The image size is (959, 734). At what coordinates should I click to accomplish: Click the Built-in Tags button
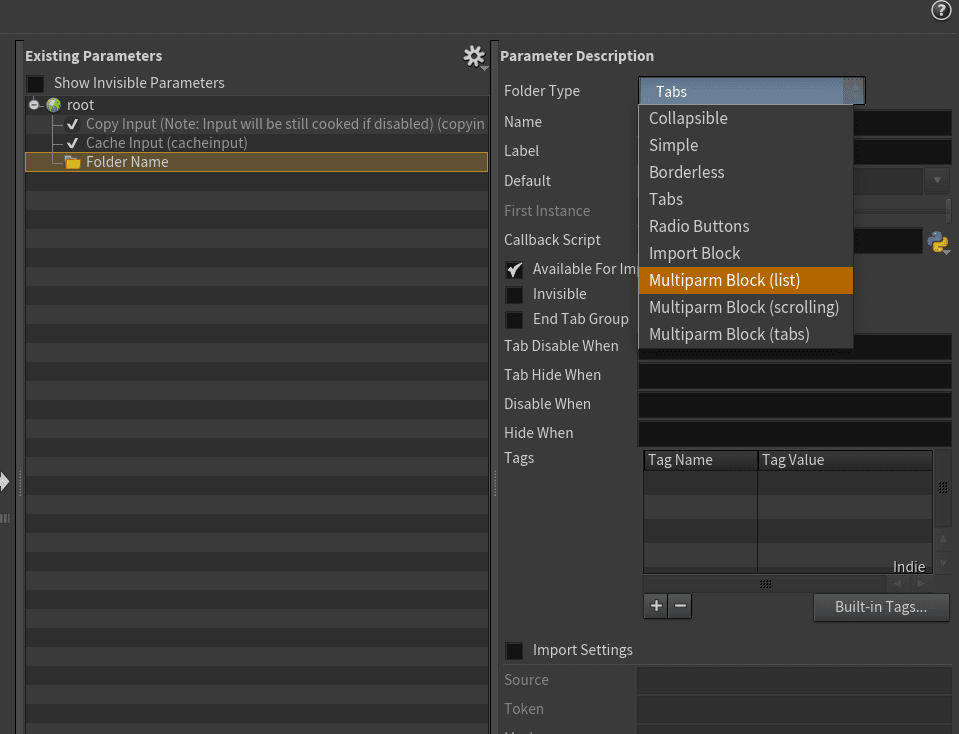coord(880,607)
